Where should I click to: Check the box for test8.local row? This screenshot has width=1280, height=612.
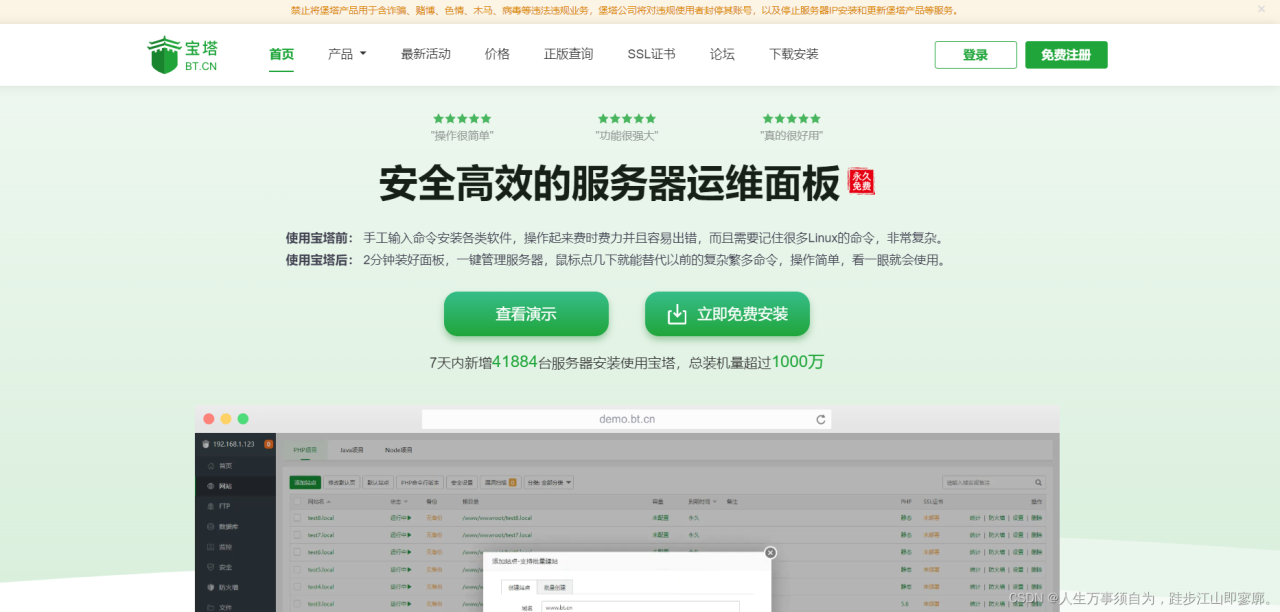pyautogui.click(x=296, y=518)
